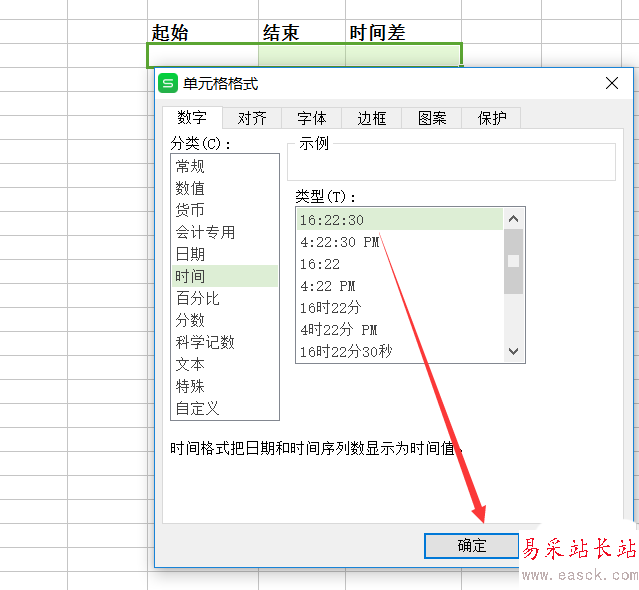
Task: Open the 字体 tab
Action: (x=312, y=118)
